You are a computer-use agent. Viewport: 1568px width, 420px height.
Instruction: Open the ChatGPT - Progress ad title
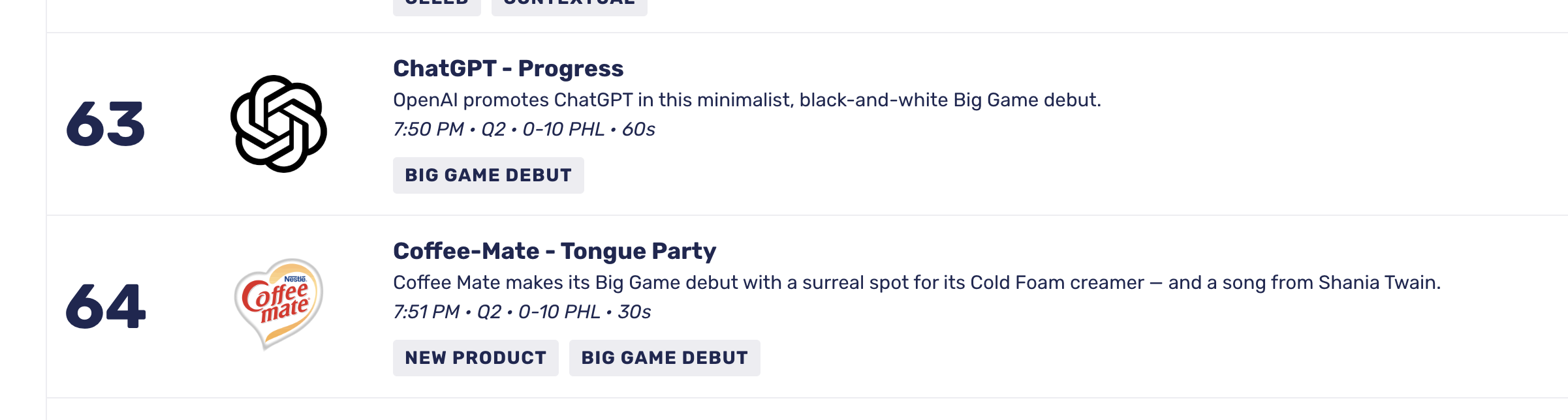pos(508,68)
